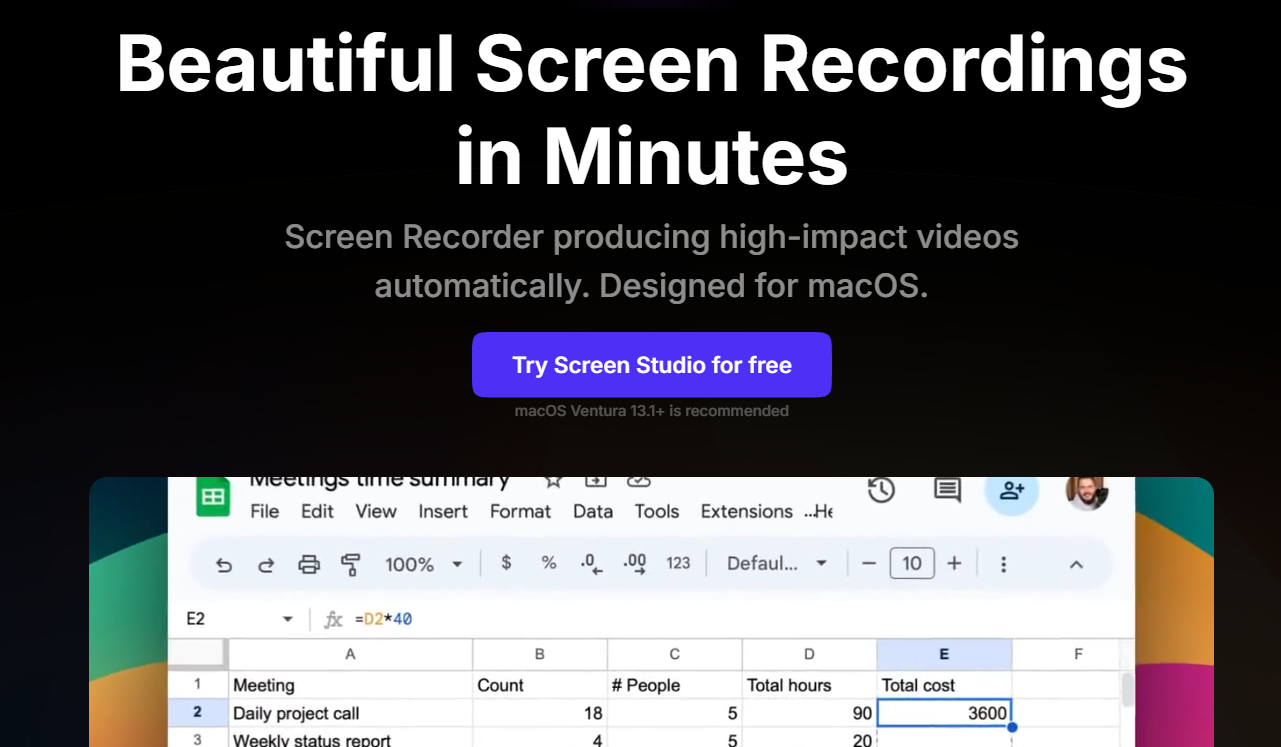Screen dimensions: 1281x747
Task: Click the 'Weekly status report' cell
Action: click(x=350, y=738)
